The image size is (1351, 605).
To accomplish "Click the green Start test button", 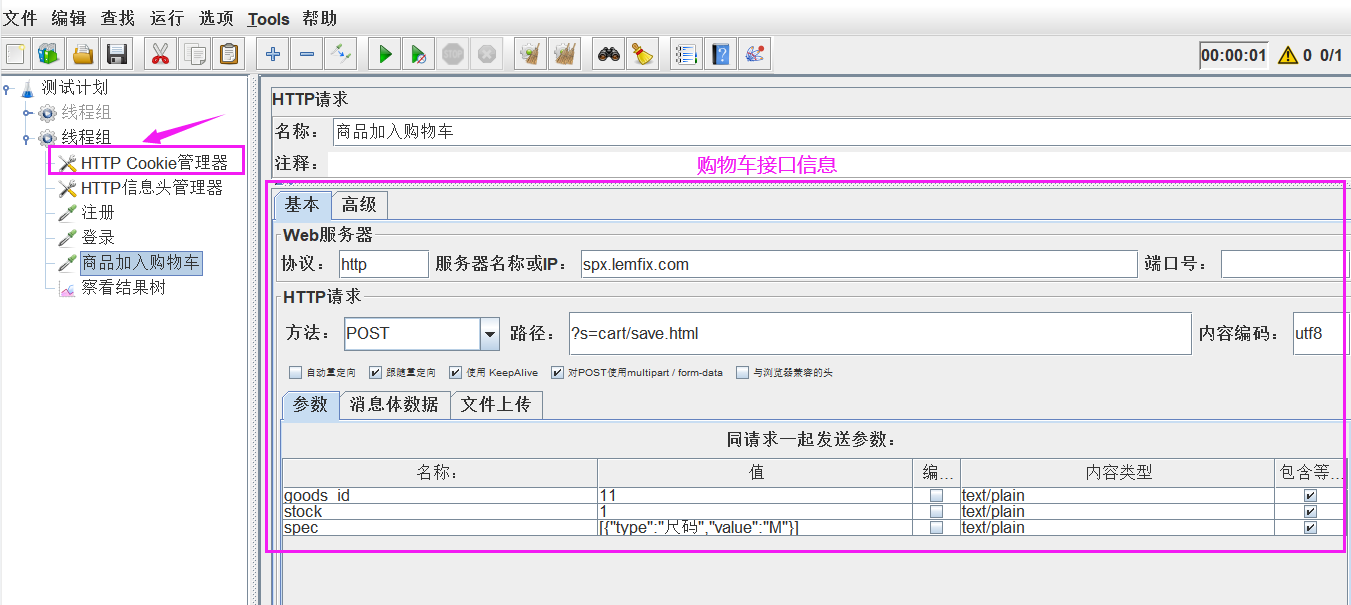I will tap(385, 54).
